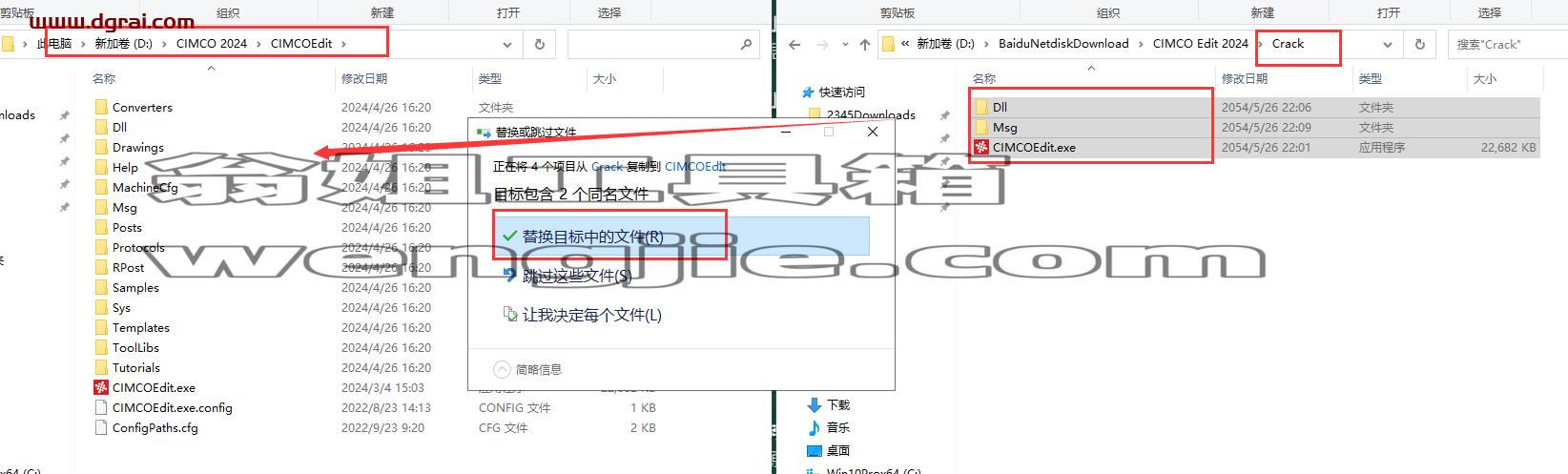Select CIMCOEdit.exe in the left file list

[x=153, y=387]
